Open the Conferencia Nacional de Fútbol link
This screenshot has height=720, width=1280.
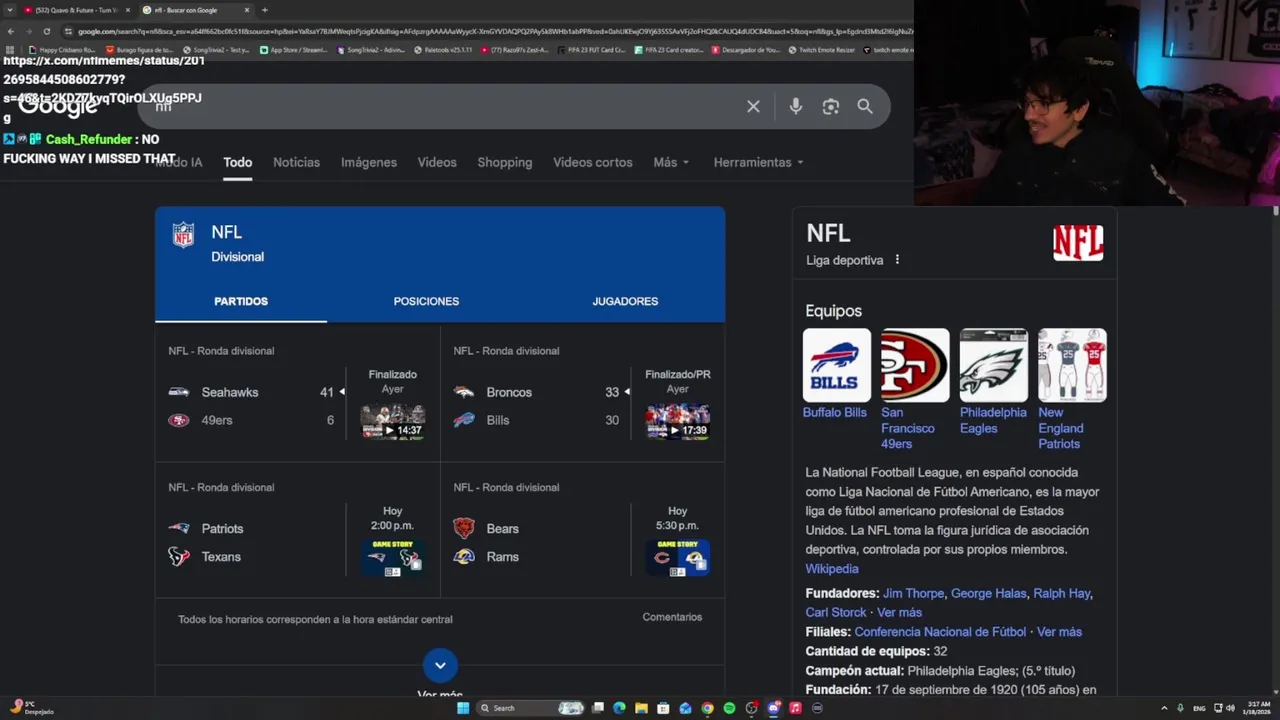(940, 632)
